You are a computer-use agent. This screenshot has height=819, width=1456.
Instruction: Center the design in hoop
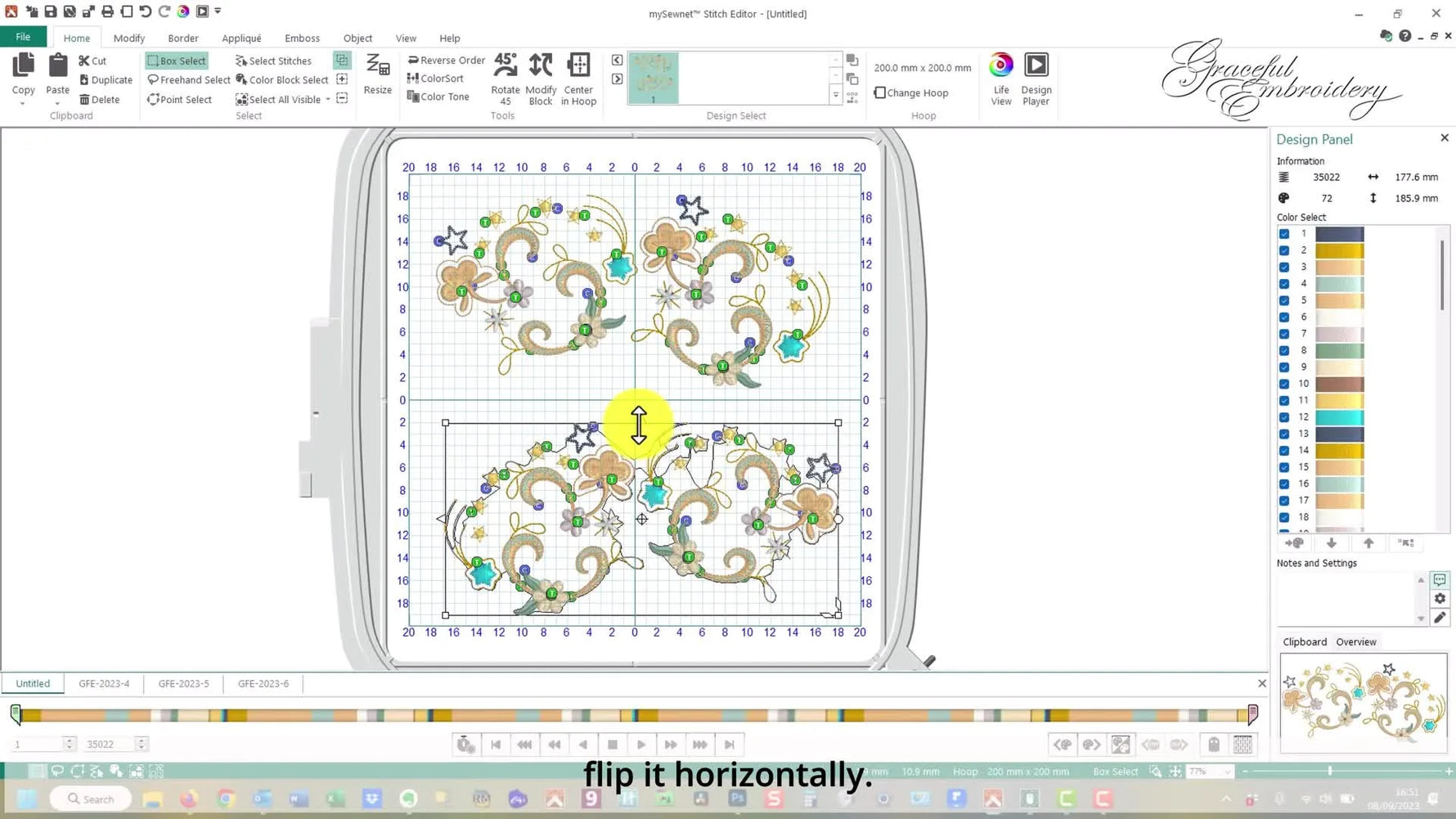(x=578, y=79)
